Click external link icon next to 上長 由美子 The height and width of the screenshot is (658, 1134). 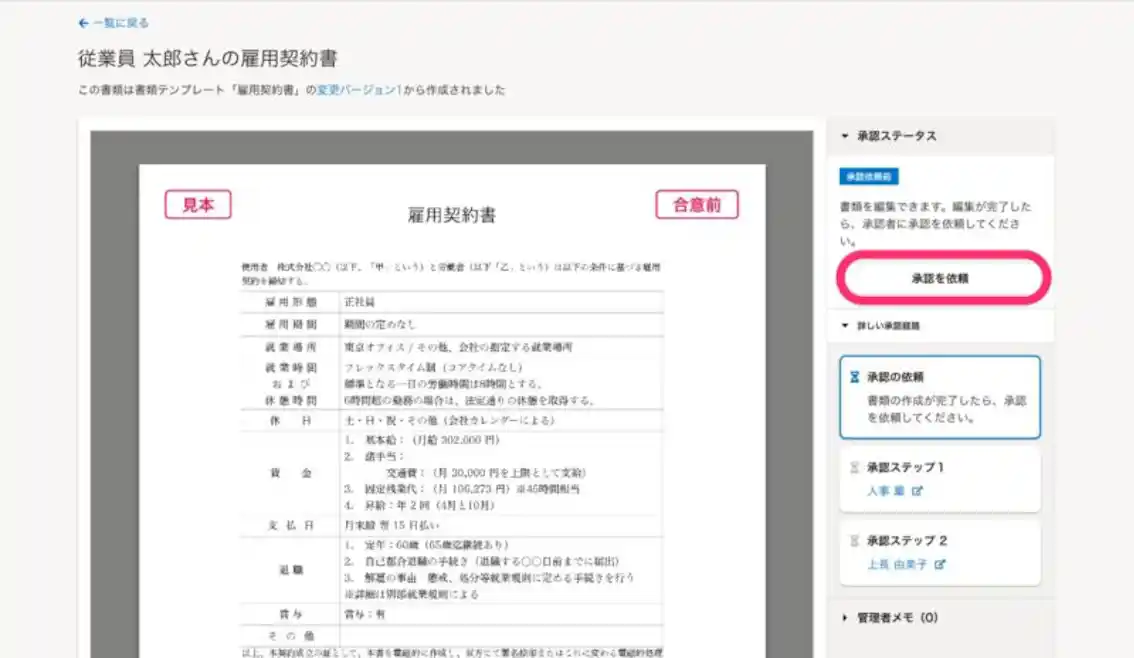click(x=940, y=564)
